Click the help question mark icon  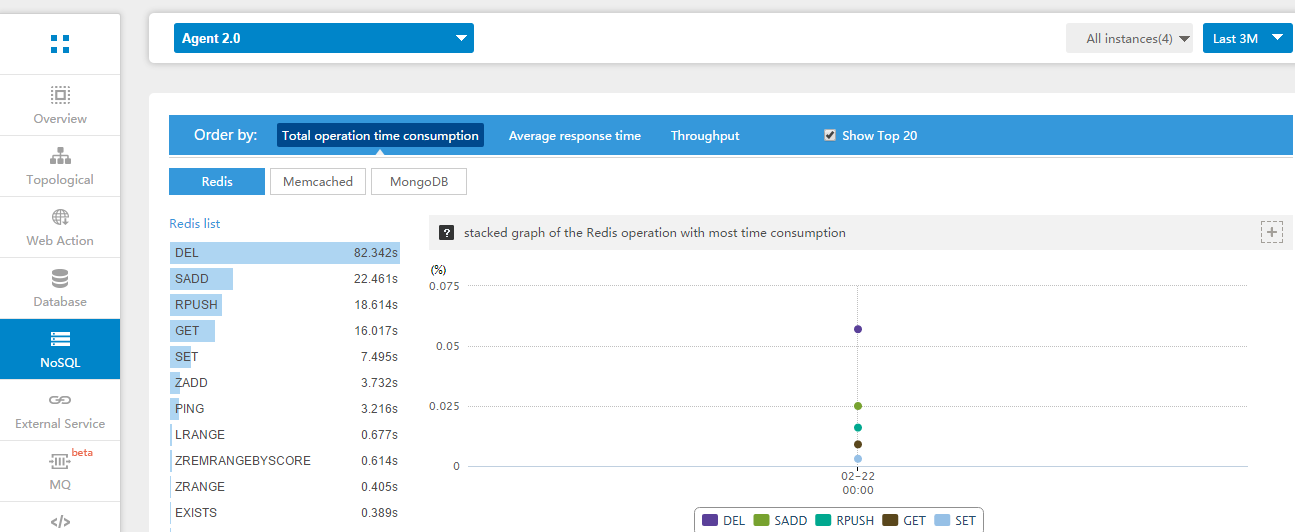click(447, 233)
